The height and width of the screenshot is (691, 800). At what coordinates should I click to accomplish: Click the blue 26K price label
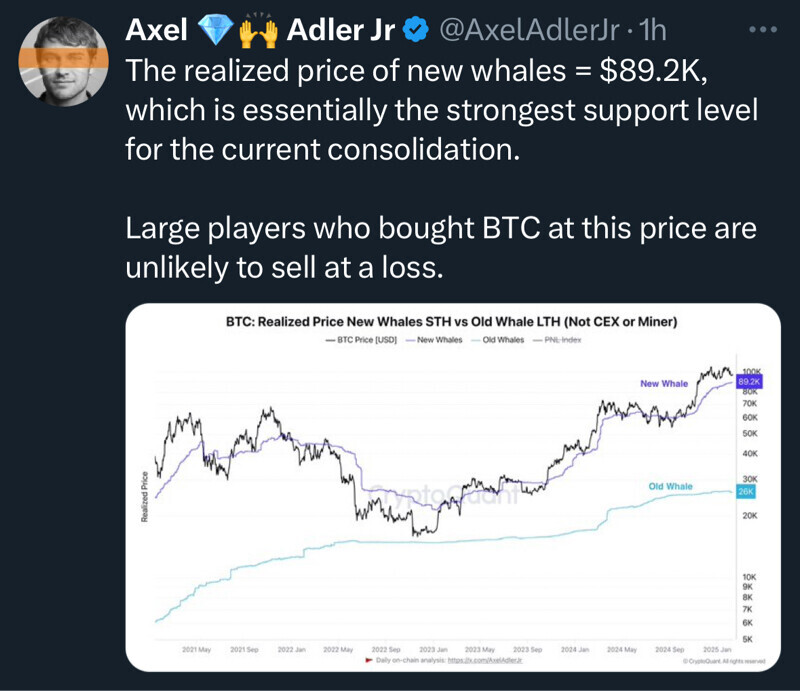click(746, 492)
